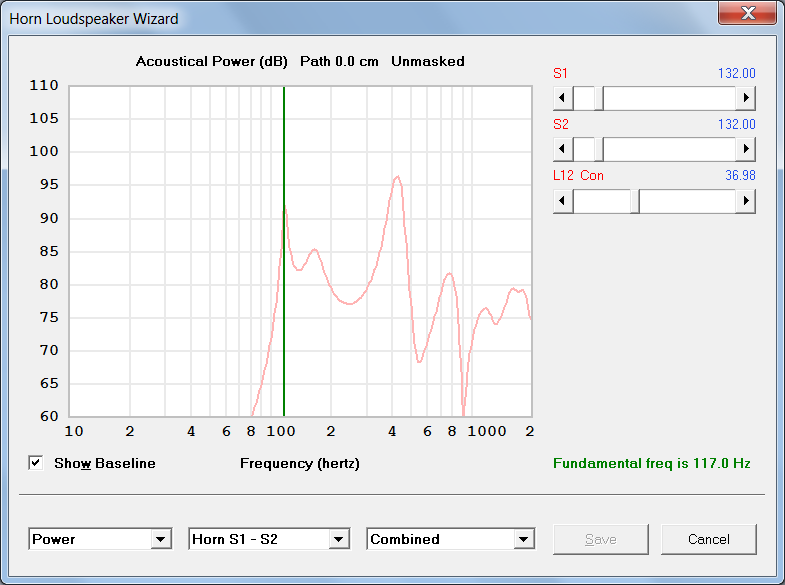Click the L12 Con slider thumb
Screen dimensions: 785x585
tap(635, 201)
